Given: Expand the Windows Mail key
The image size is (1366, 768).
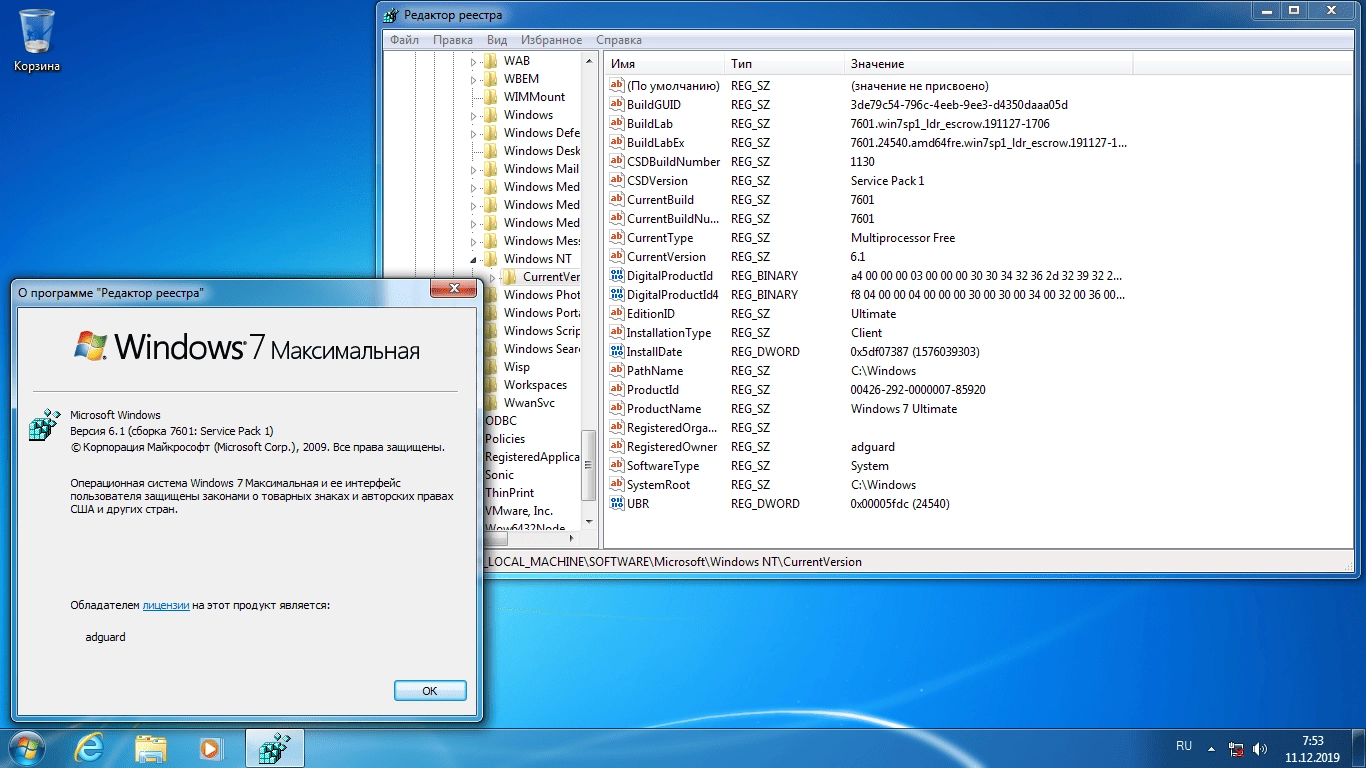Looking at the screenshot, I should (x=474, y=169).
